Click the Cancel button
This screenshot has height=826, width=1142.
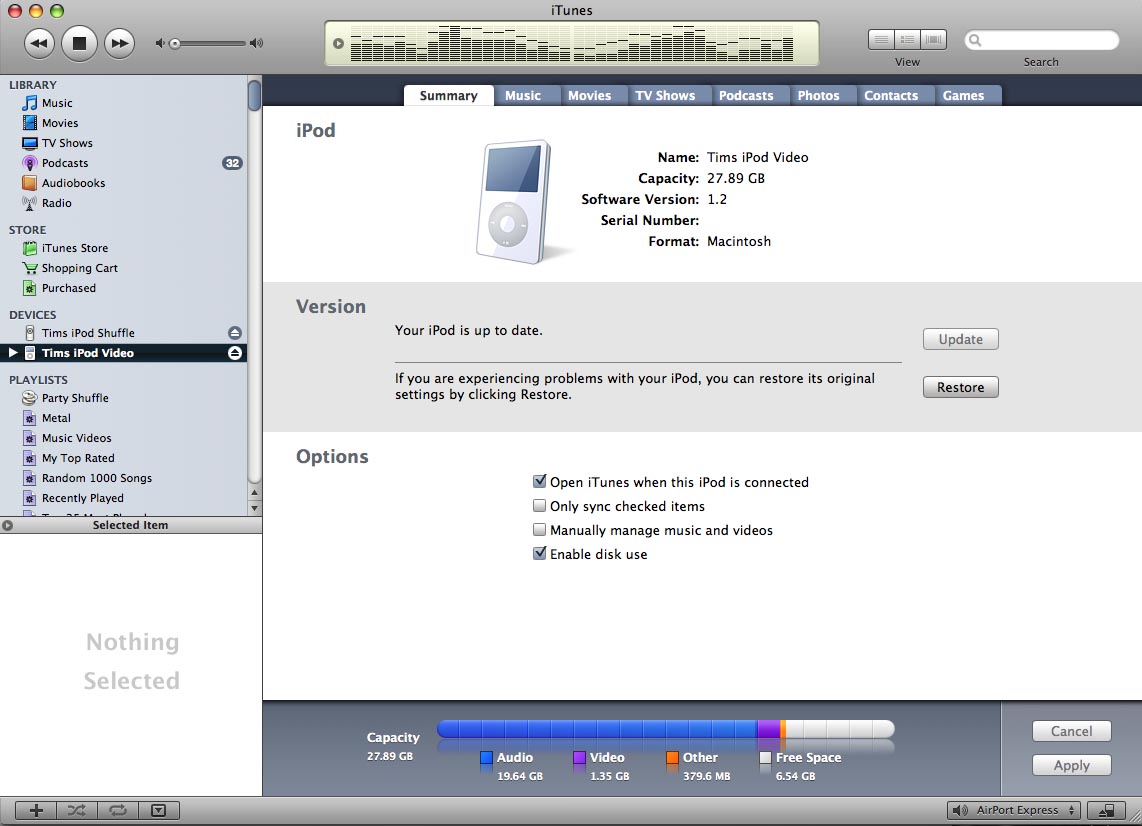(x=1071, y=731)
